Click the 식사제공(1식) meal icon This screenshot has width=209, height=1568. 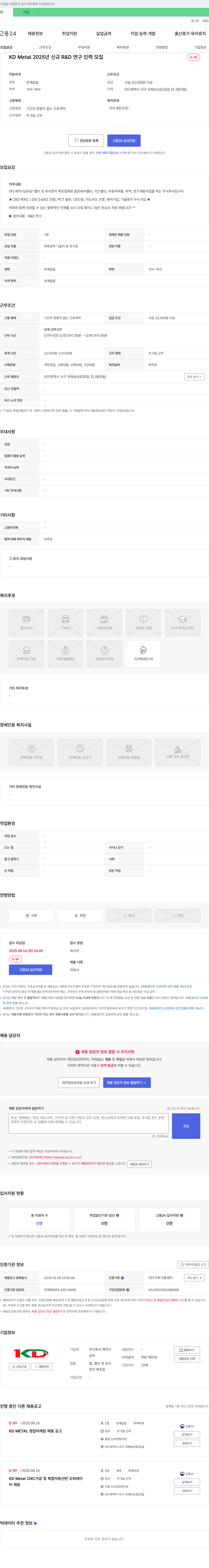coord(143,654)
